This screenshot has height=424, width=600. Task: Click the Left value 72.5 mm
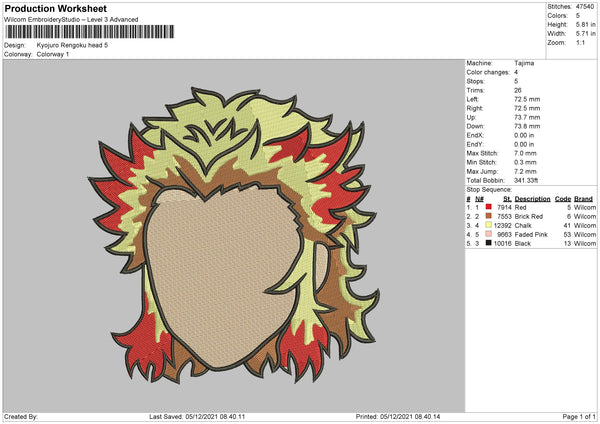click(527, 99)
